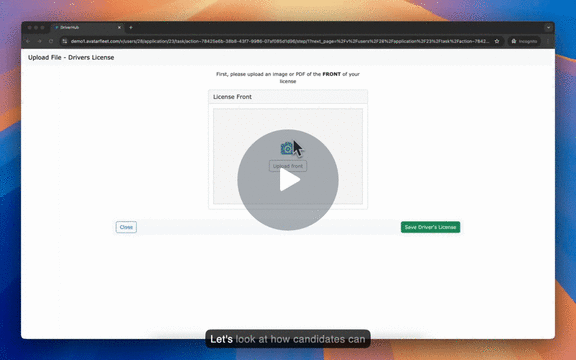This screenshot has height=360, width=576.
Task: Bookmark this page with star icon
Action: (497, 41)
